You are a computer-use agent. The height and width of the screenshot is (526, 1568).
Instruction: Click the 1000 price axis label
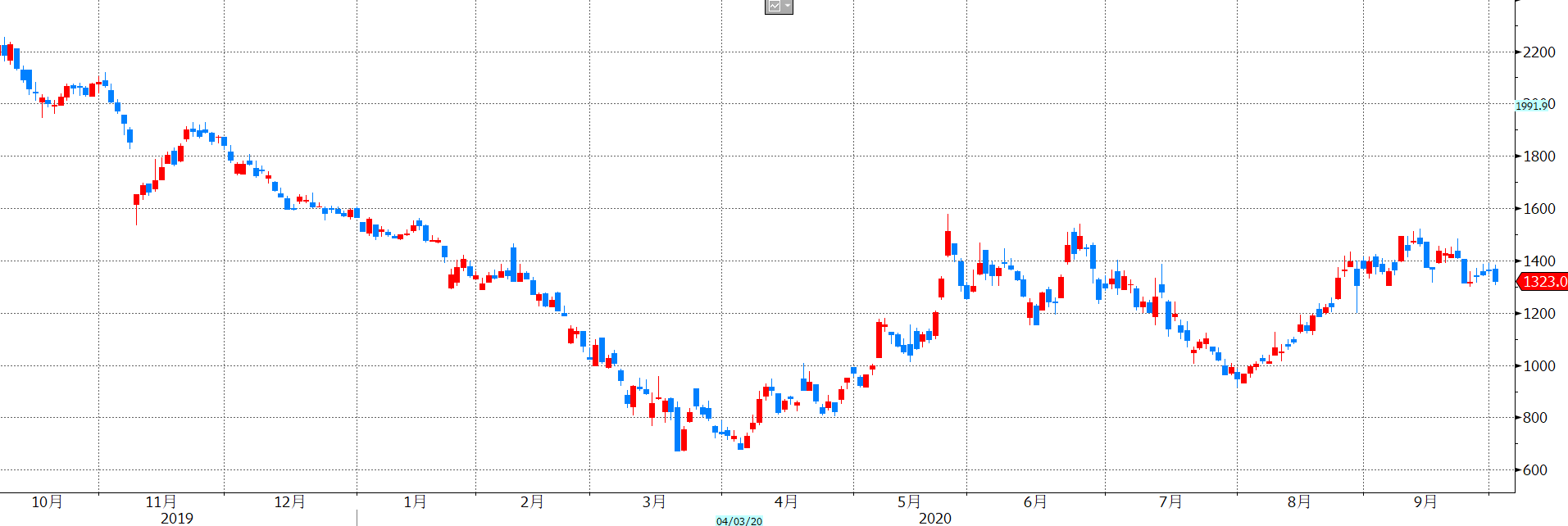(x=1538, y=366)
